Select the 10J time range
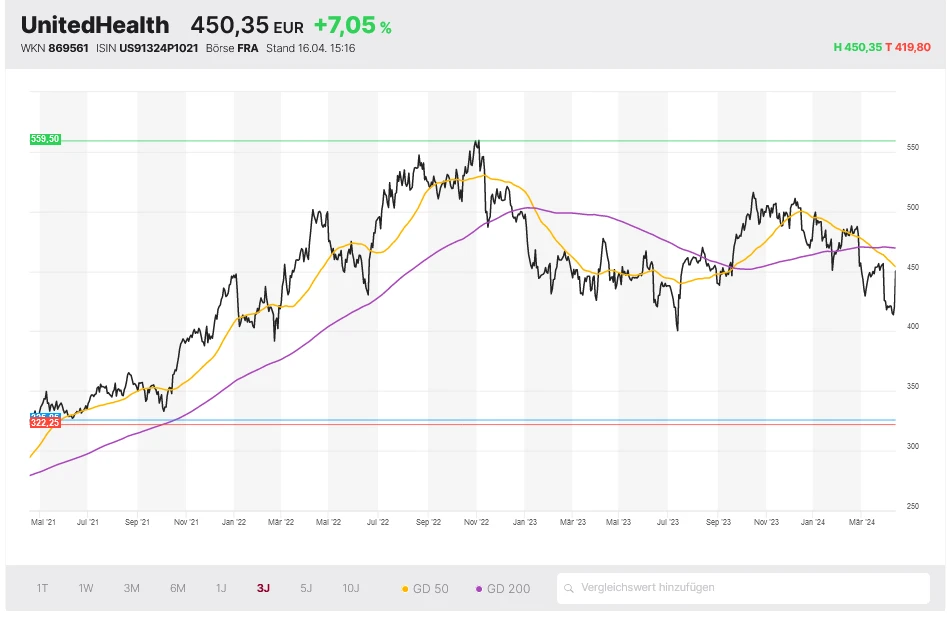This screenshot has height=623, width=948. pyautogui.click(x=350, y=588)
